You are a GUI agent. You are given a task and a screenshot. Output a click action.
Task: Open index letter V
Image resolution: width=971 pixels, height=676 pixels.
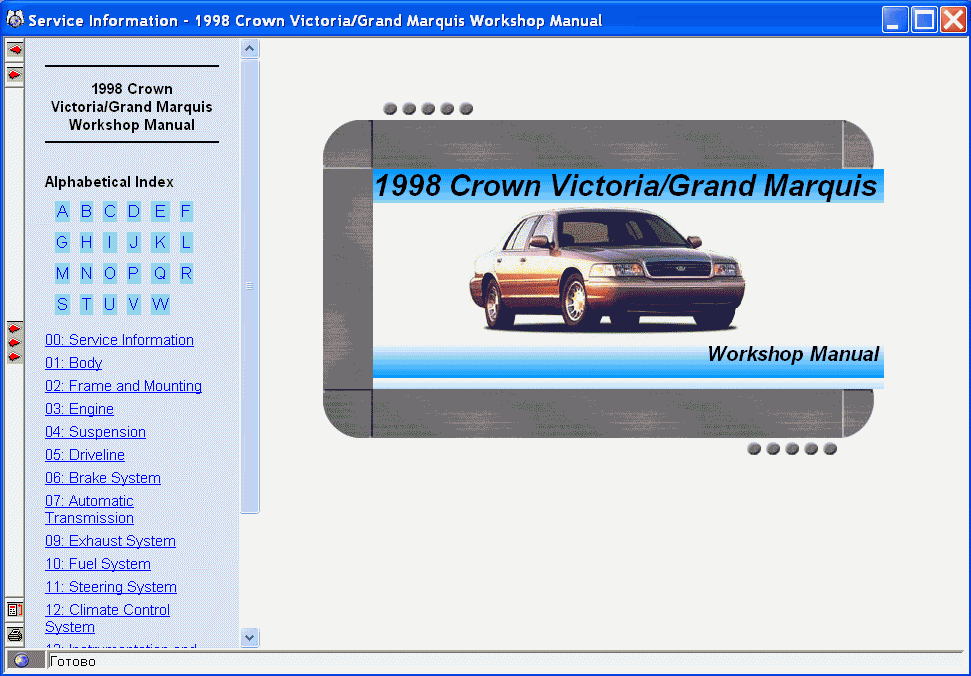click(x=134, y=304)
